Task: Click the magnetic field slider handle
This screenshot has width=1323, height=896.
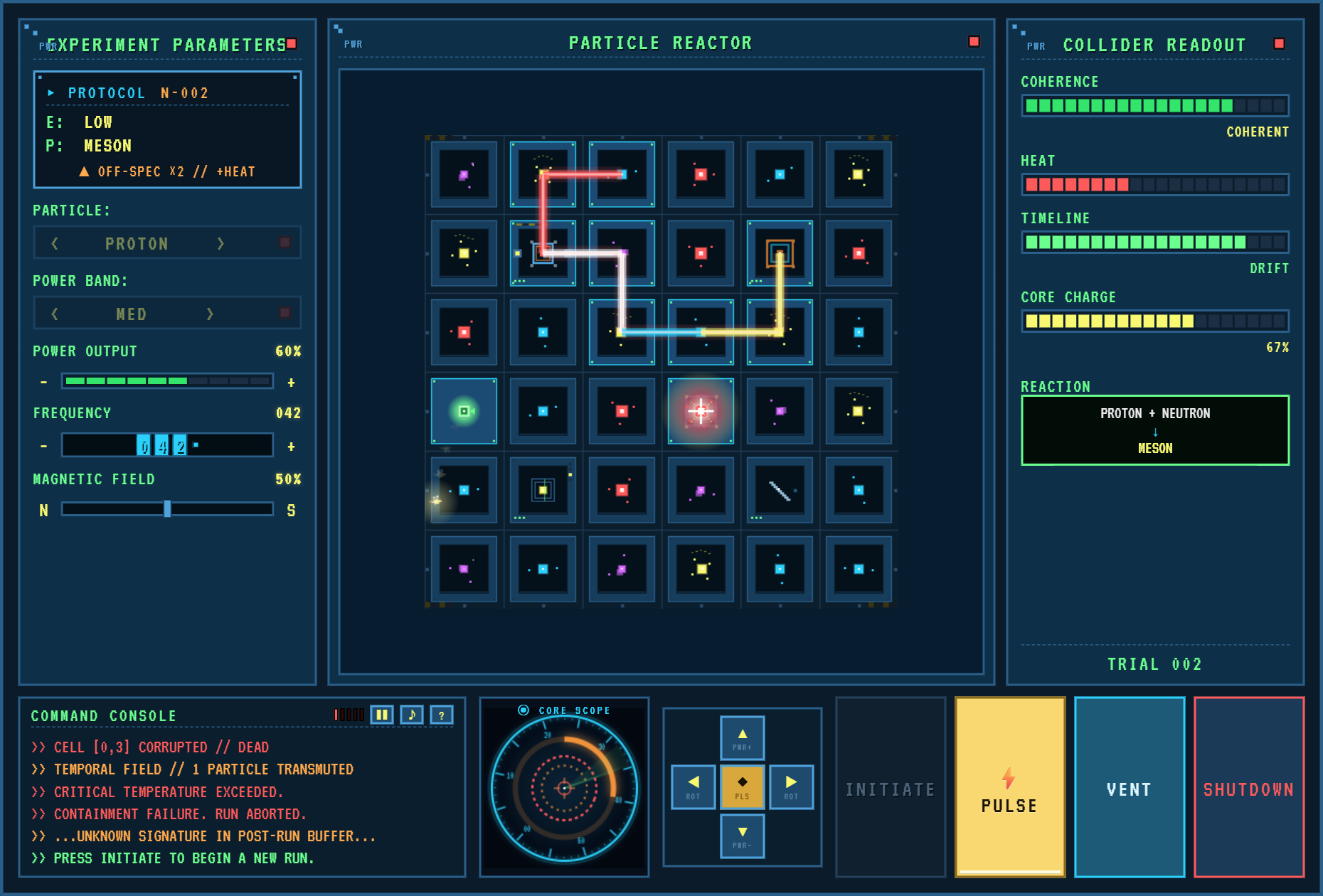Action: (167, 509)
